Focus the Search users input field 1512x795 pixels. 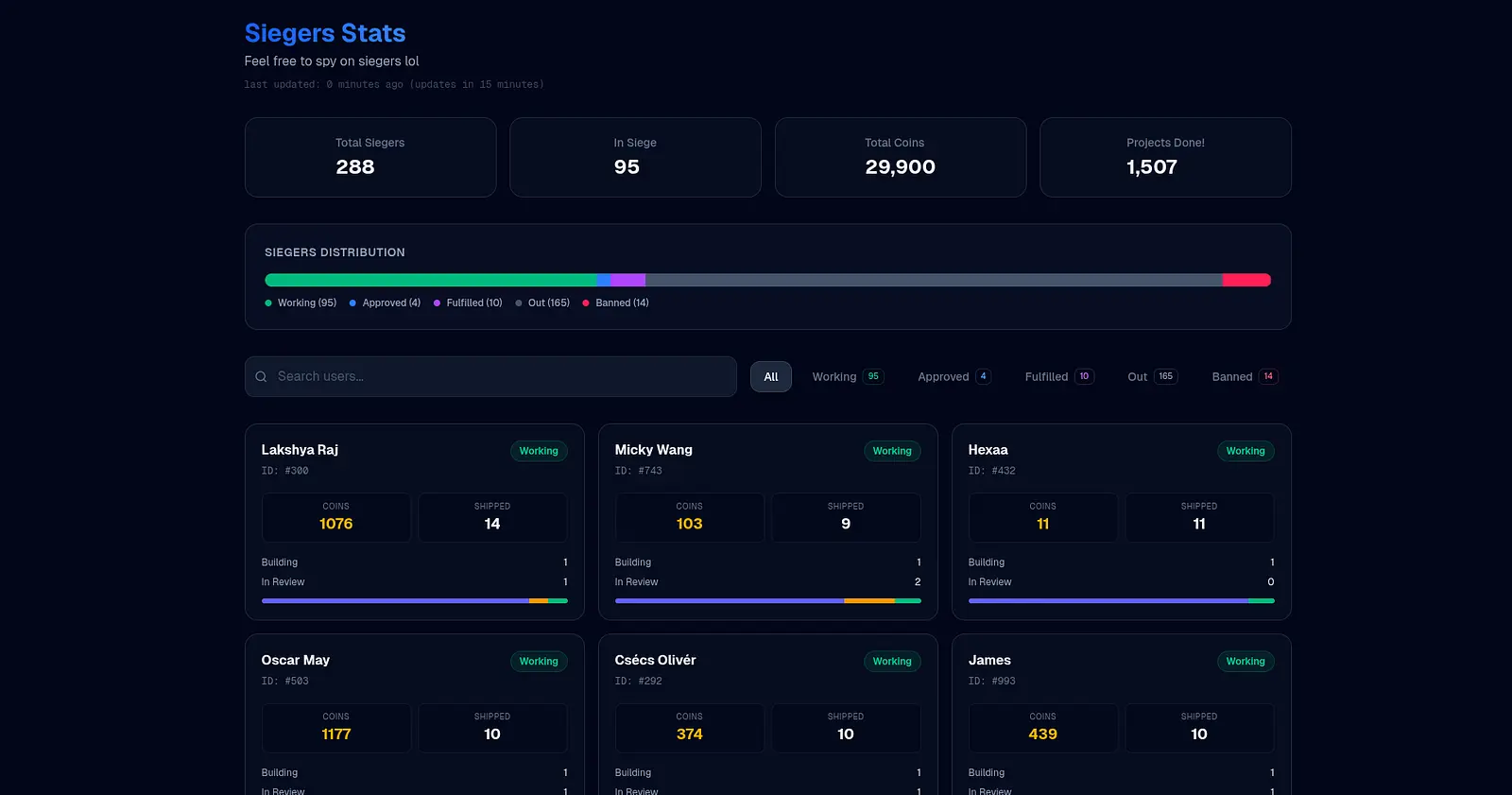pos(501,376)
